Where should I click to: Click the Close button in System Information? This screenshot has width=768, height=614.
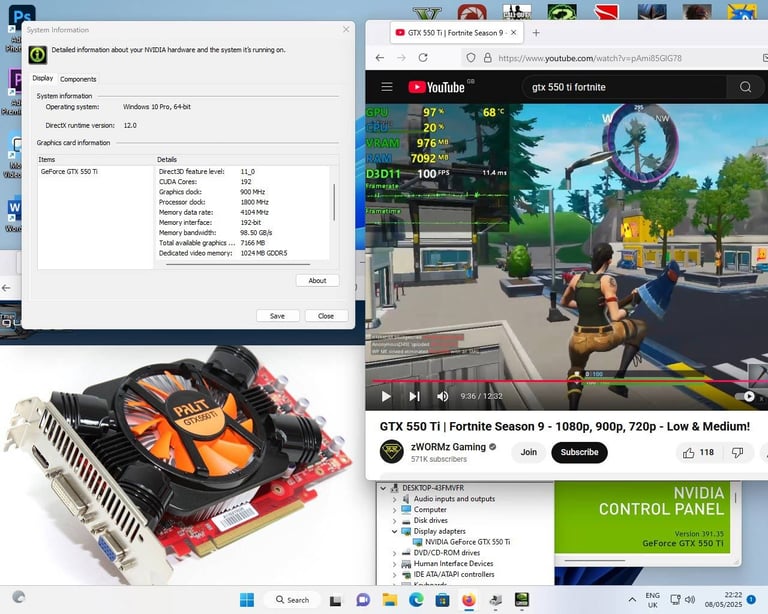coord(326,316)
